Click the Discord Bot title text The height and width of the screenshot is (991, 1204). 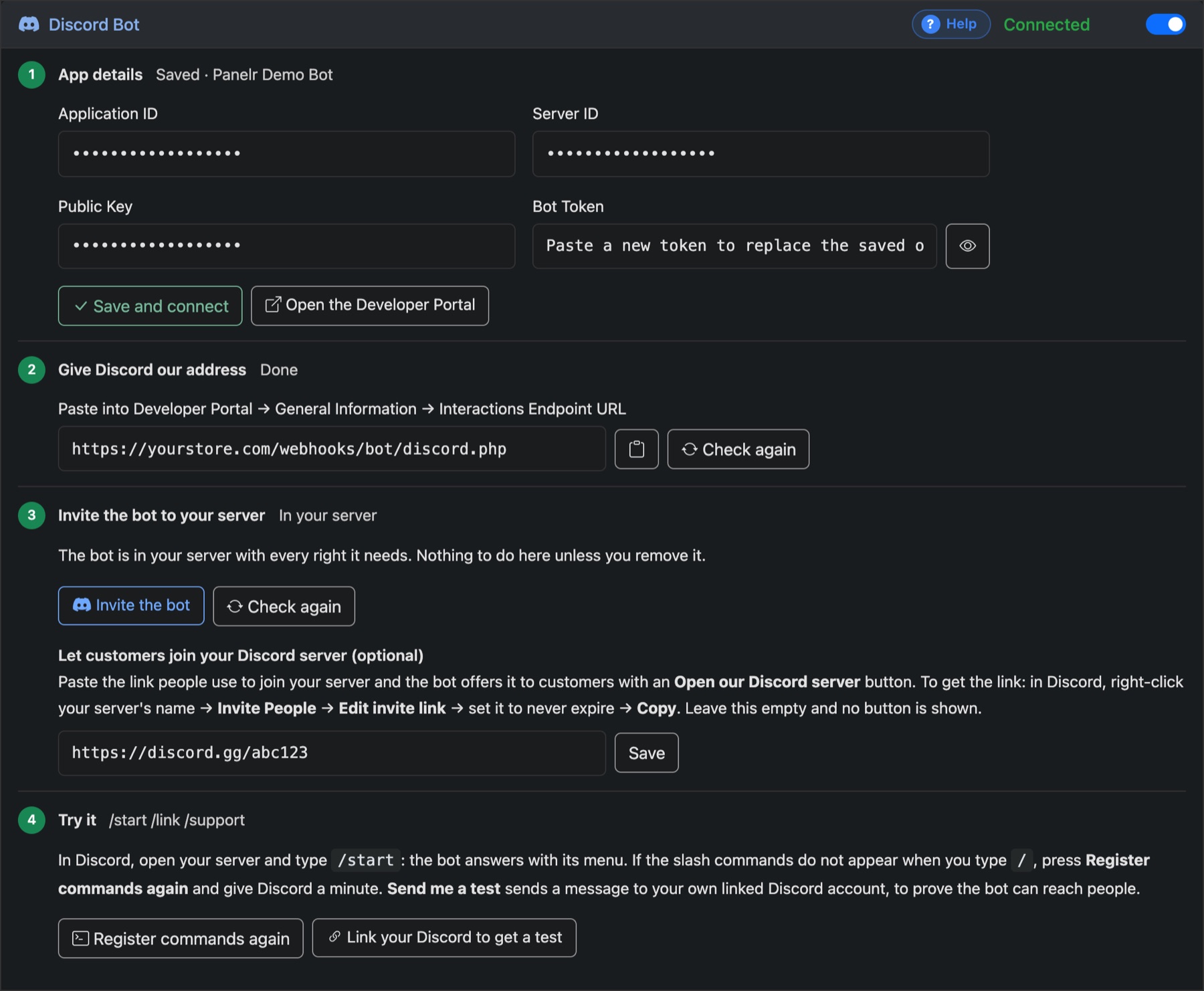tap(94, 25)
